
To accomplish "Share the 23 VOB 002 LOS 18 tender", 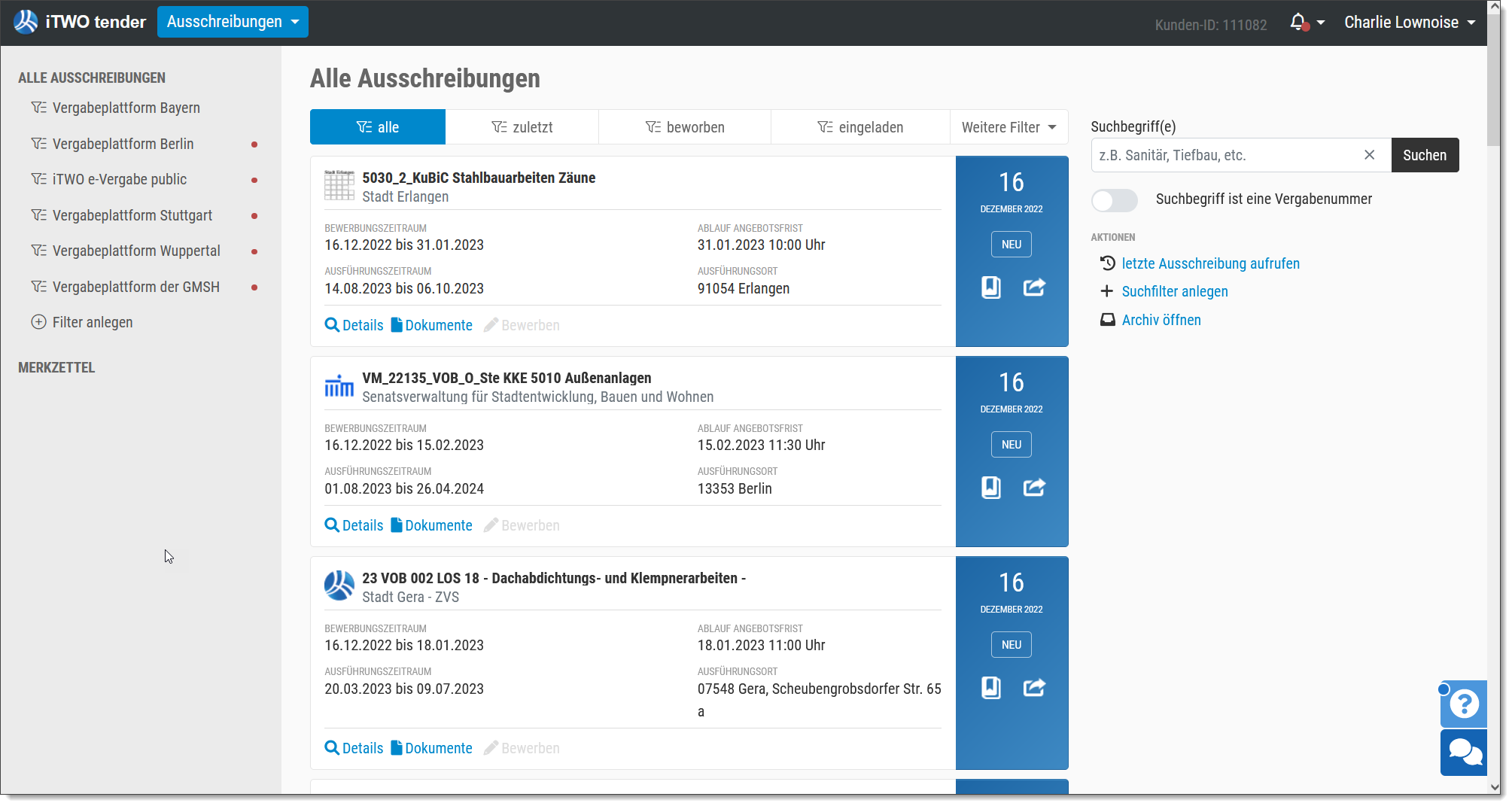I will tap(1034, 688).
